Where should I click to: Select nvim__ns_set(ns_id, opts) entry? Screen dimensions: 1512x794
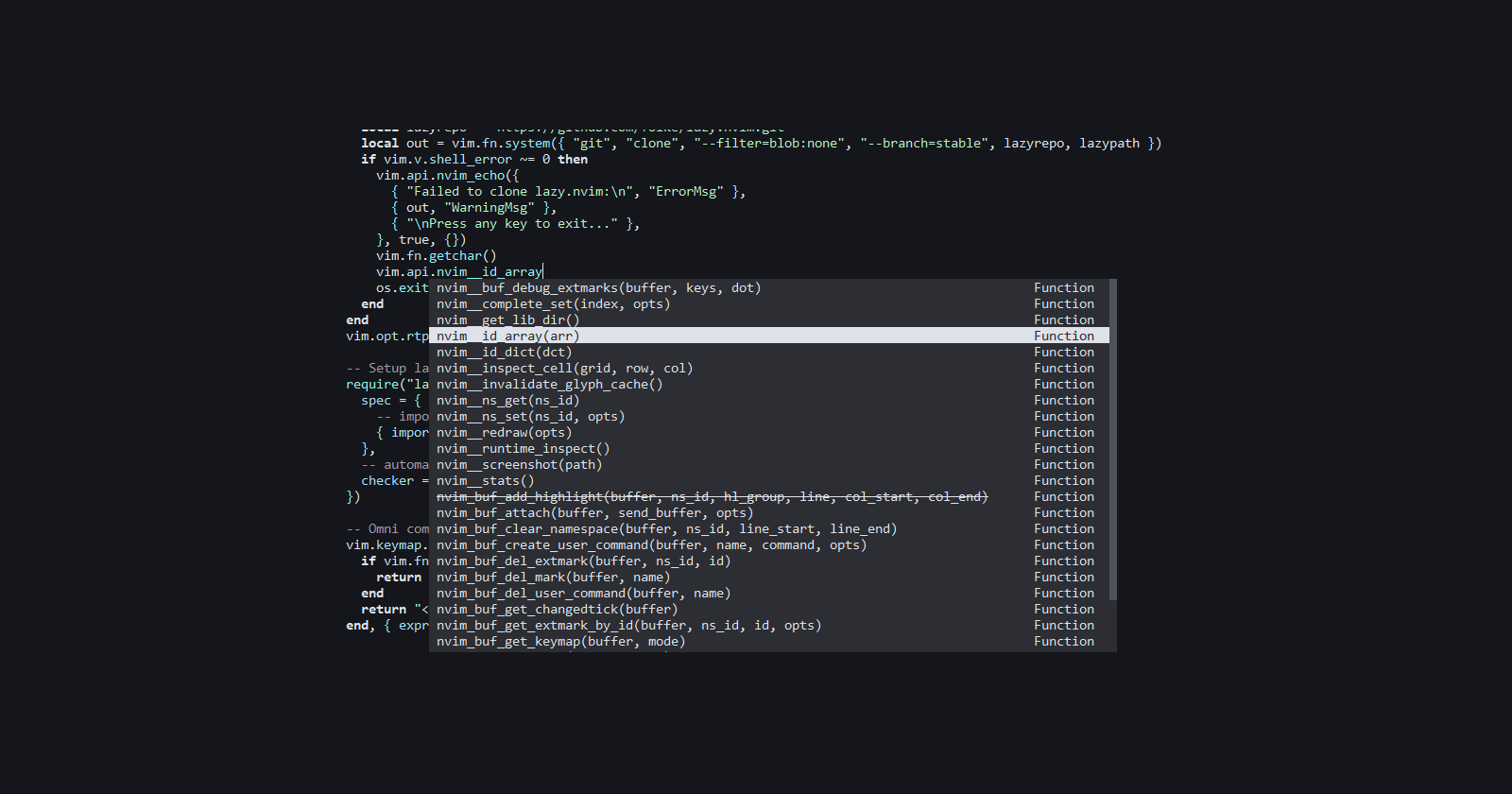coord(769,416)
